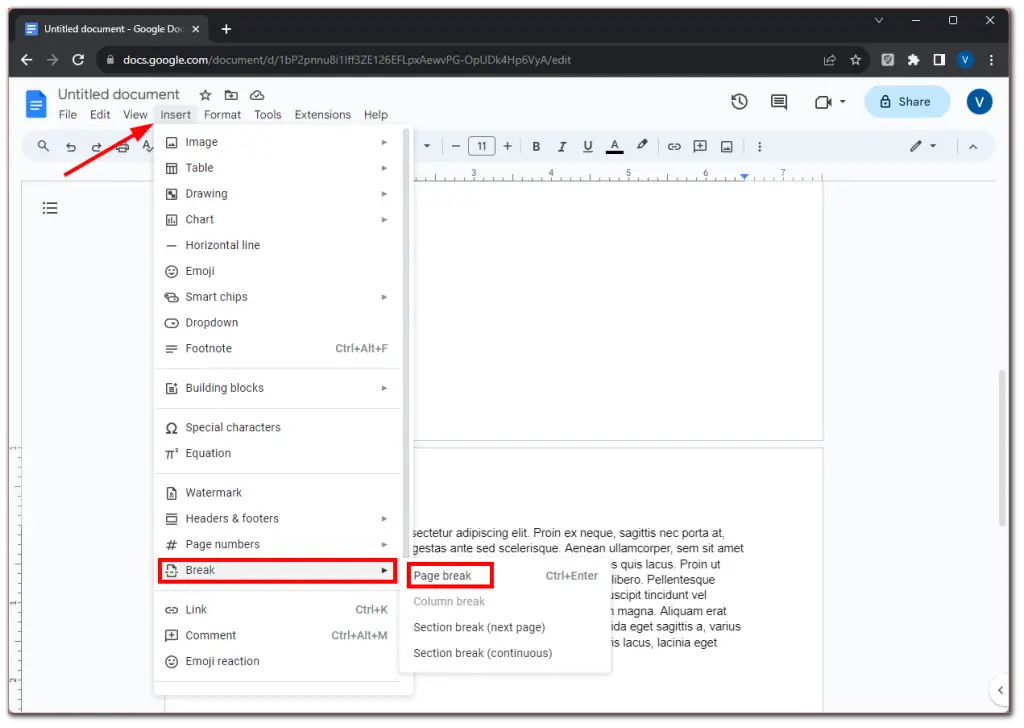The height and width of the screenshot is (728, 1024).
Task: Check the document saved status cloud icon
Action: click(255, 94)
